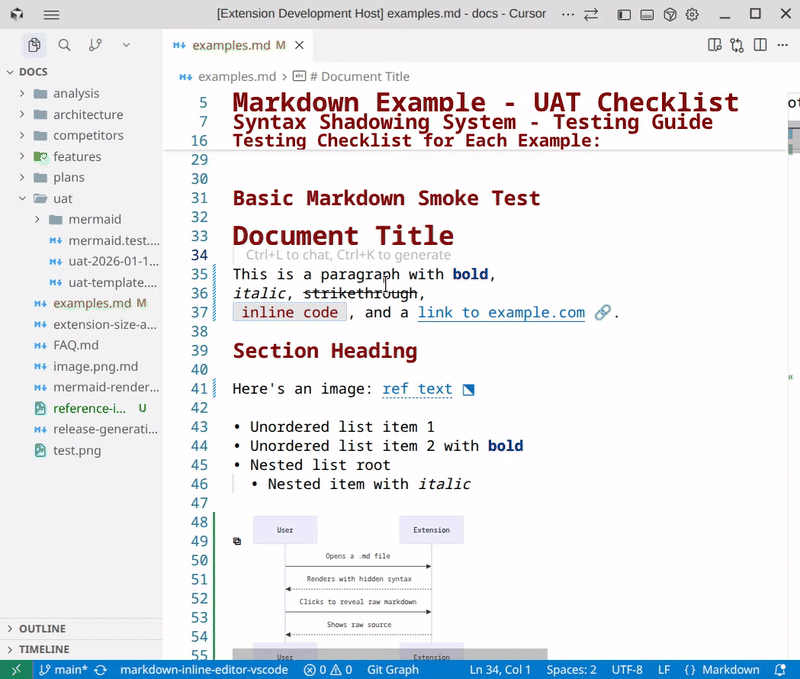Open the Explorer view icon
Screen dimensions: 800x679
[x=34, y=45]
